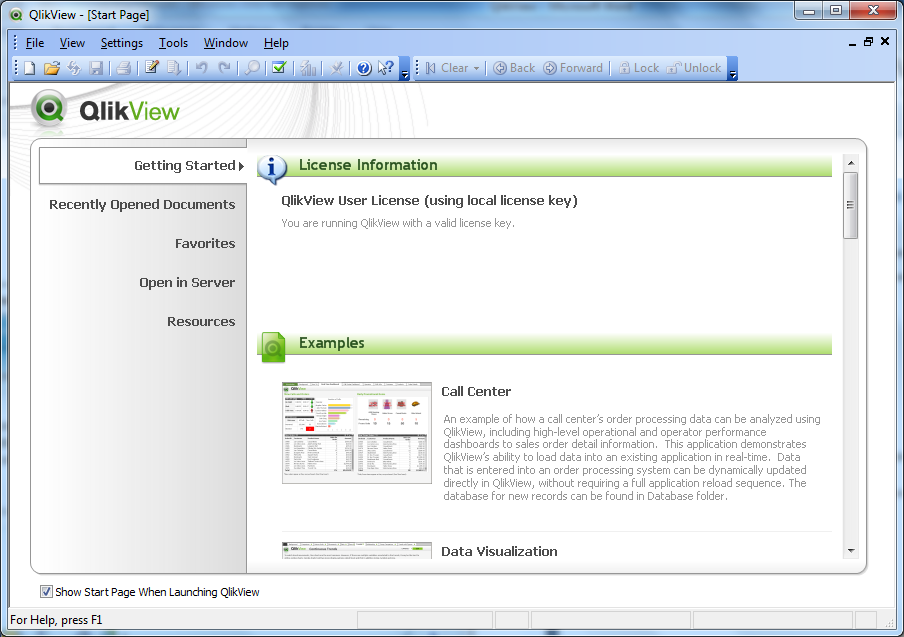Open the Window menu
This screenshot has height=637, width=904.
point(225,43)
